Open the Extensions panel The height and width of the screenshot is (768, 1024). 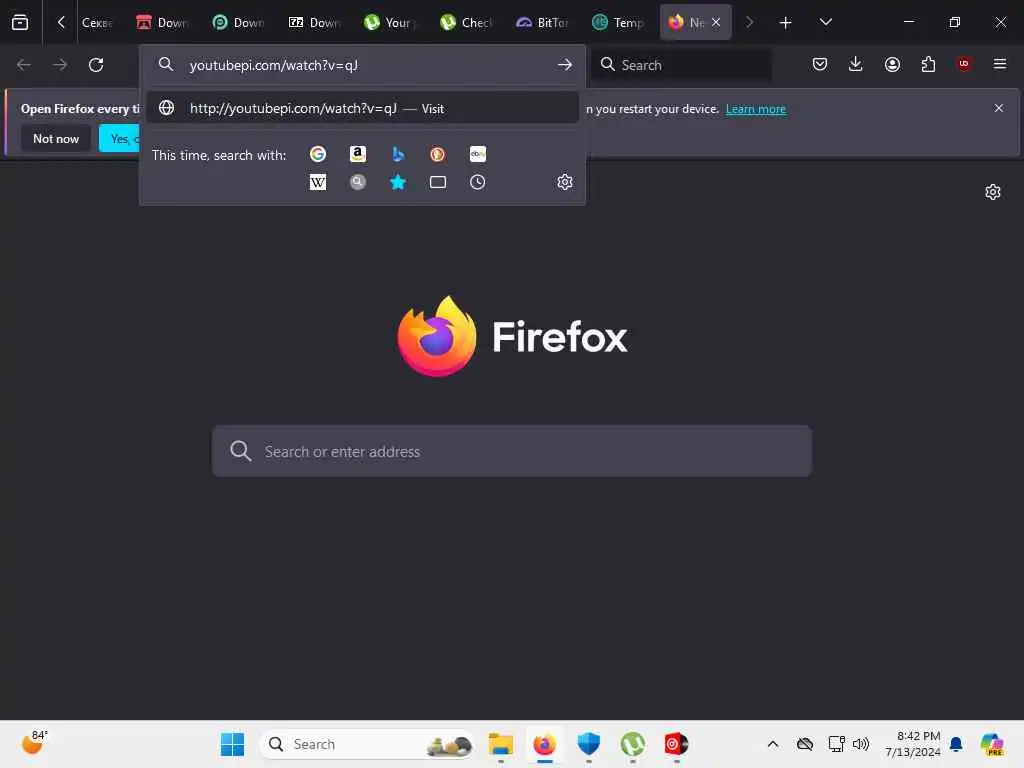click(928, 64)
